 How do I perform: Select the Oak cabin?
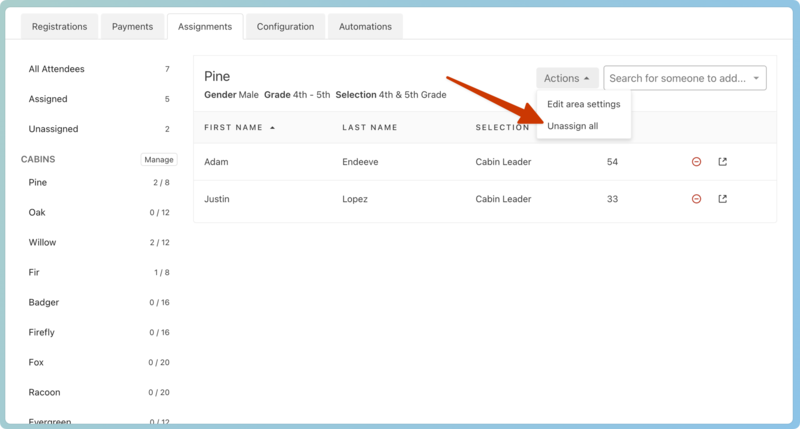(37, 213)
